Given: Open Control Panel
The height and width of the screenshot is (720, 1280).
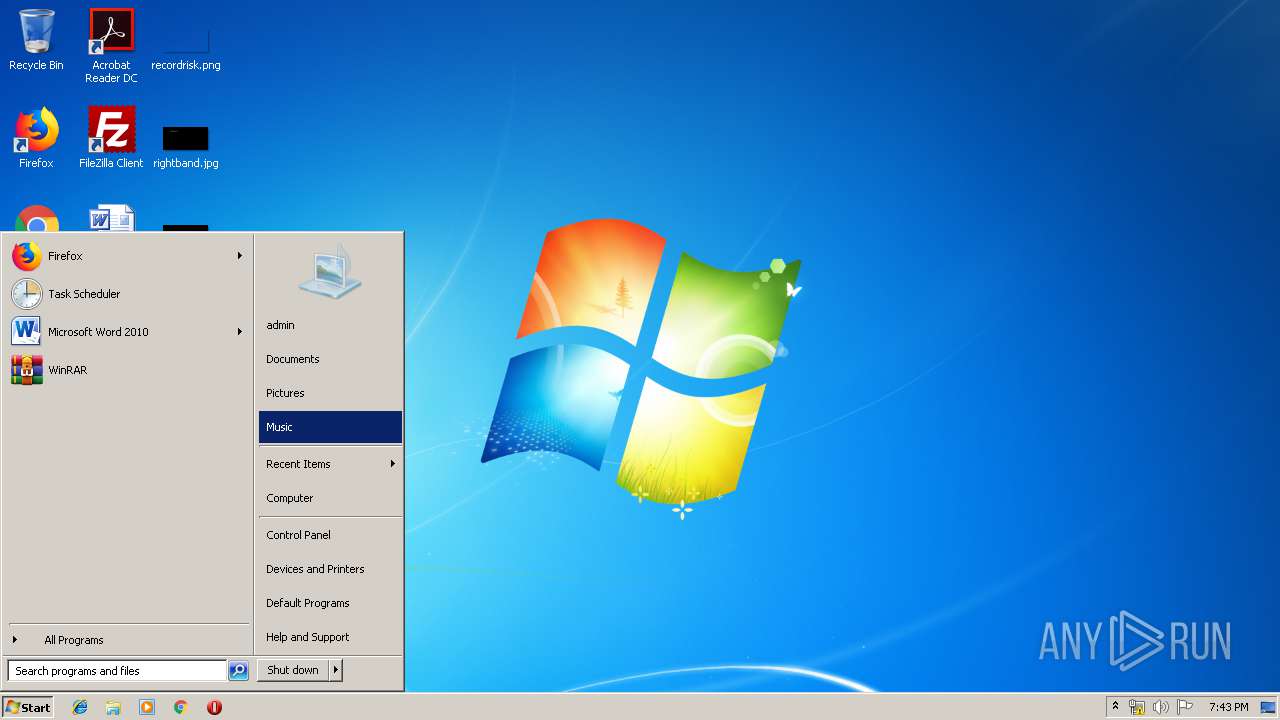Looking at the screenshot, I should pos(330,535).
